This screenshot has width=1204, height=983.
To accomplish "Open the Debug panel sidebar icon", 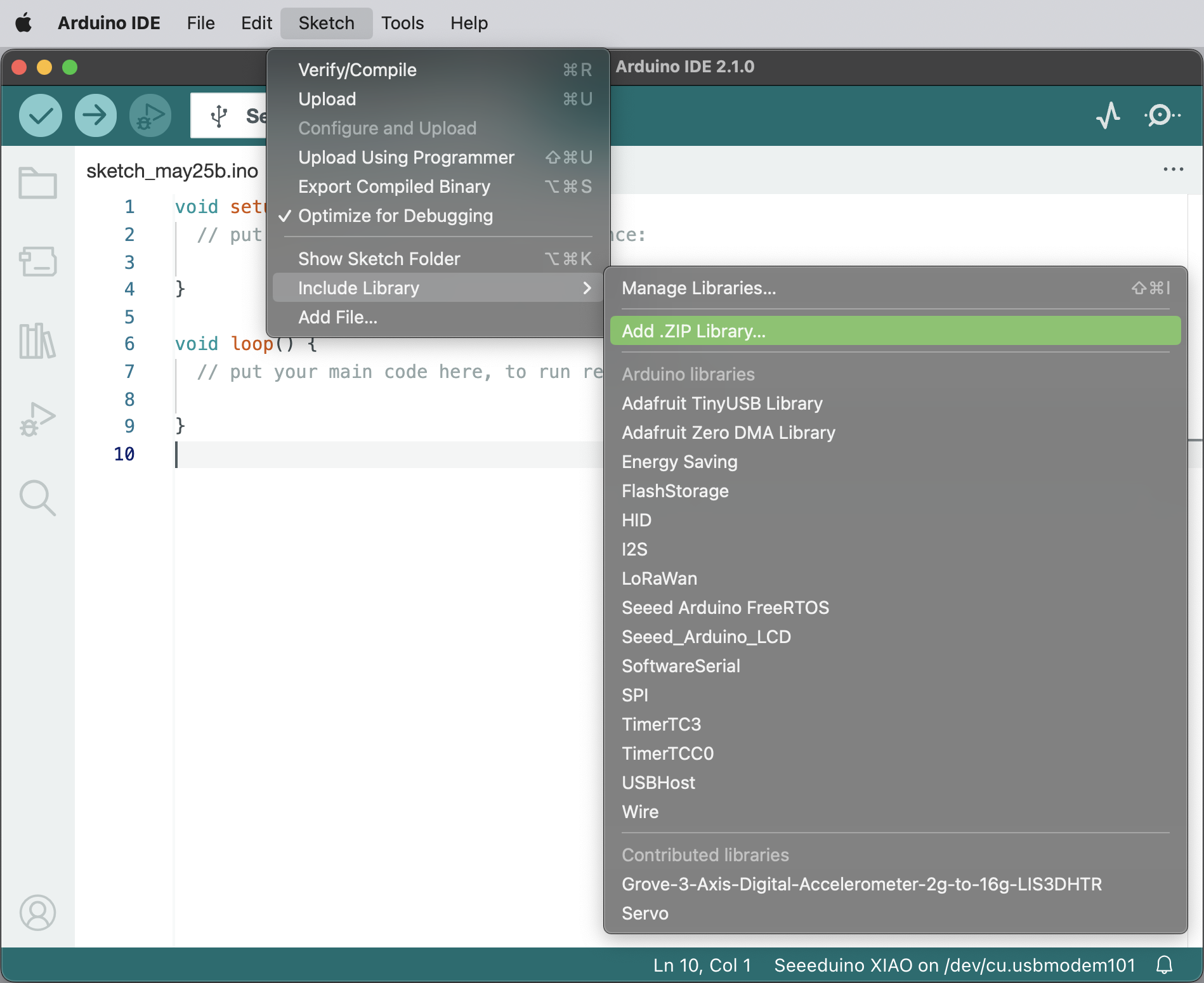I will point(38,419).
